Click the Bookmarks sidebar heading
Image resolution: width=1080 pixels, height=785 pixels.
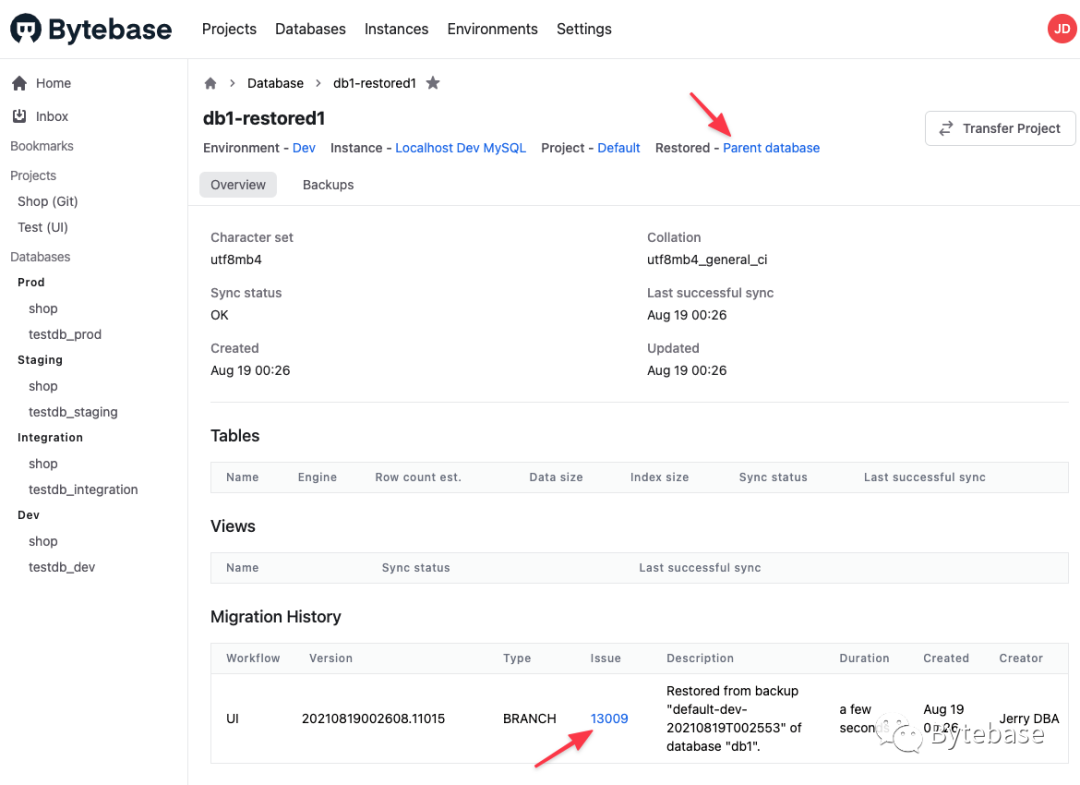click(41, 146)
